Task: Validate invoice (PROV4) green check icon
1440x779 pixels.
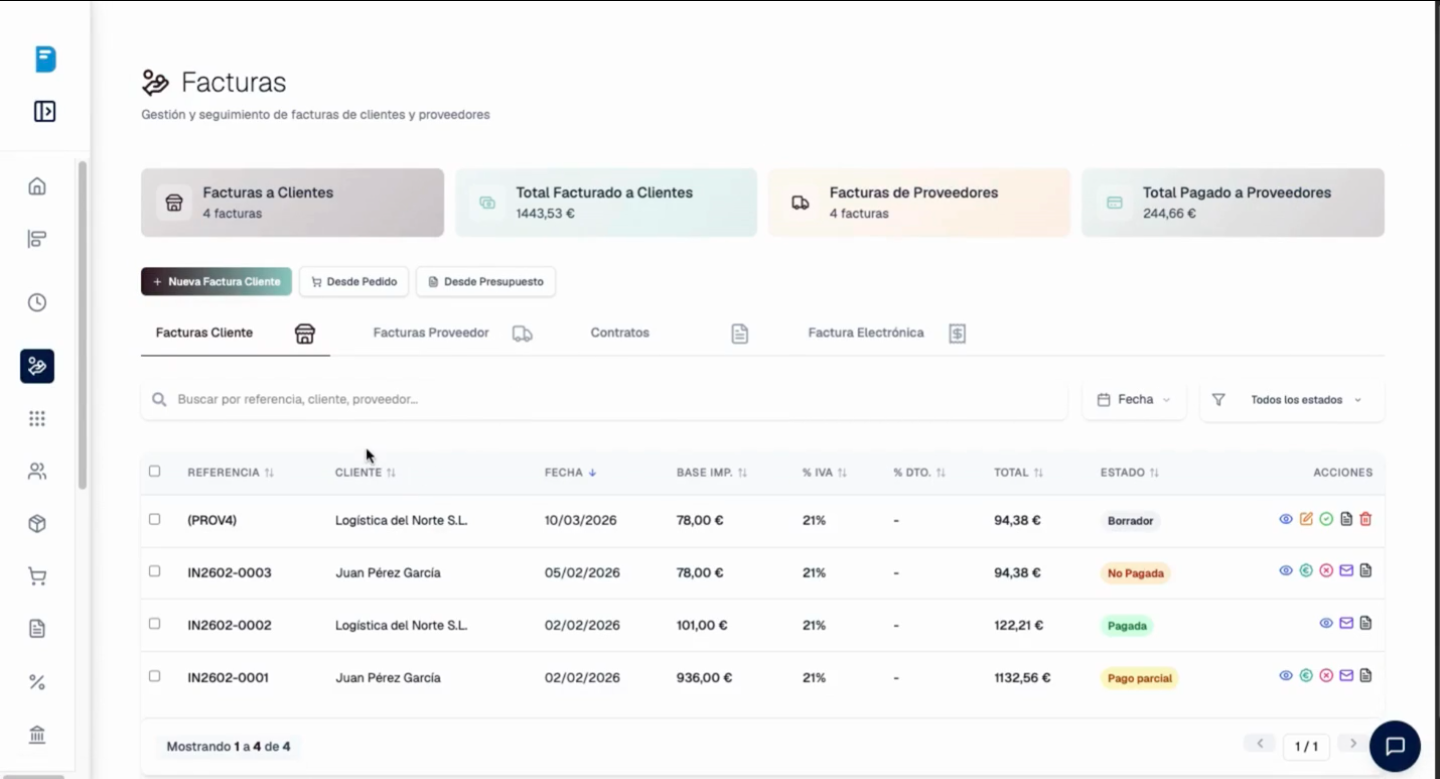Action: [1326, 519]
